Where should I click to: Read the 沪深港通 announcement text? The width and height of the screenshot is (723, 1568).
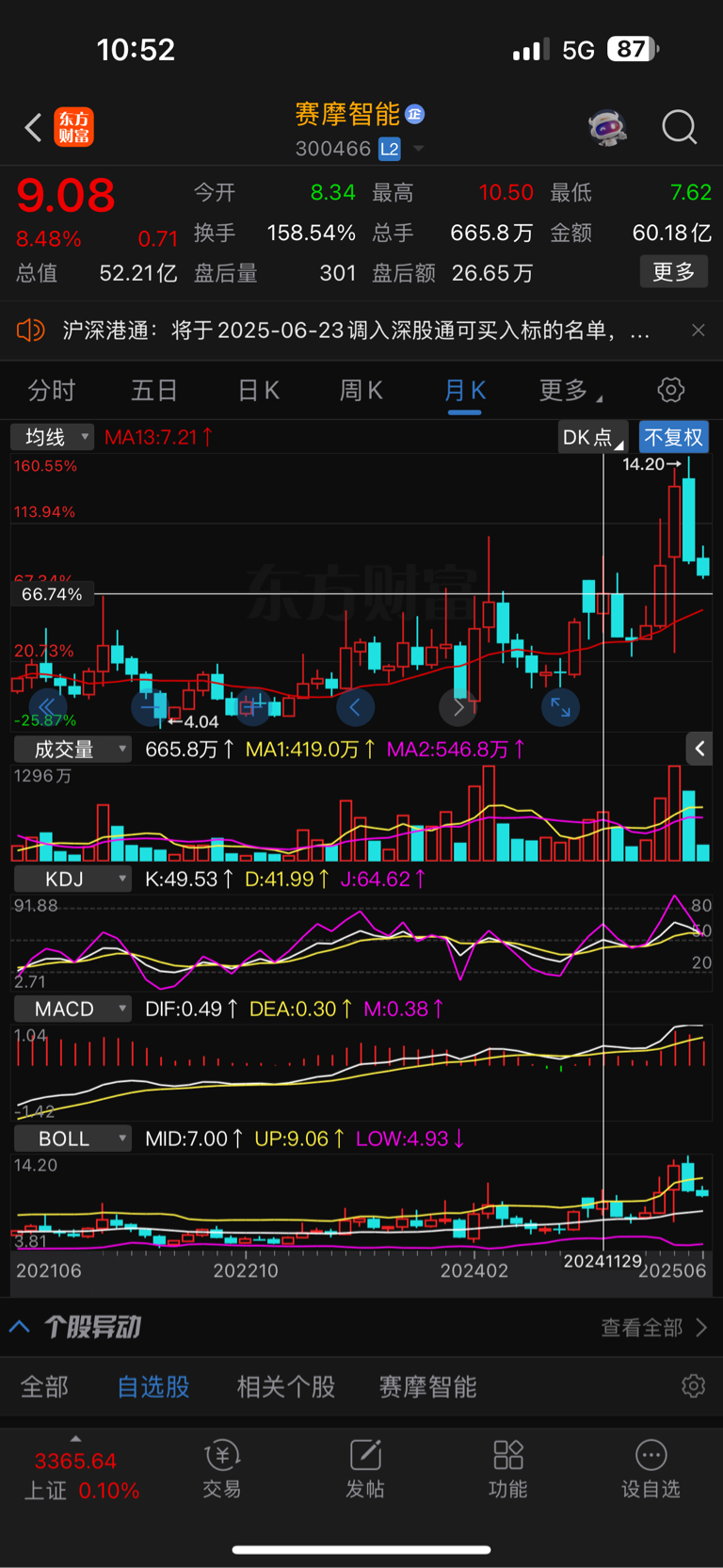click(356, 331)
